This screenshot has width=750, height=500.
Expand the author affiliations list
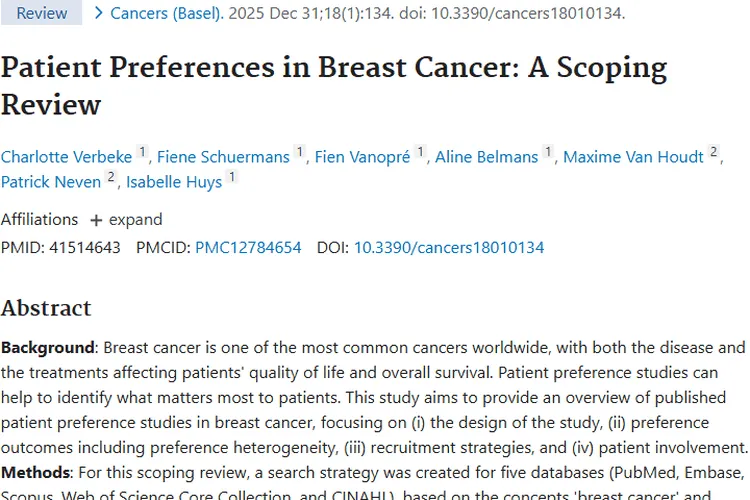tap(126, 220)
